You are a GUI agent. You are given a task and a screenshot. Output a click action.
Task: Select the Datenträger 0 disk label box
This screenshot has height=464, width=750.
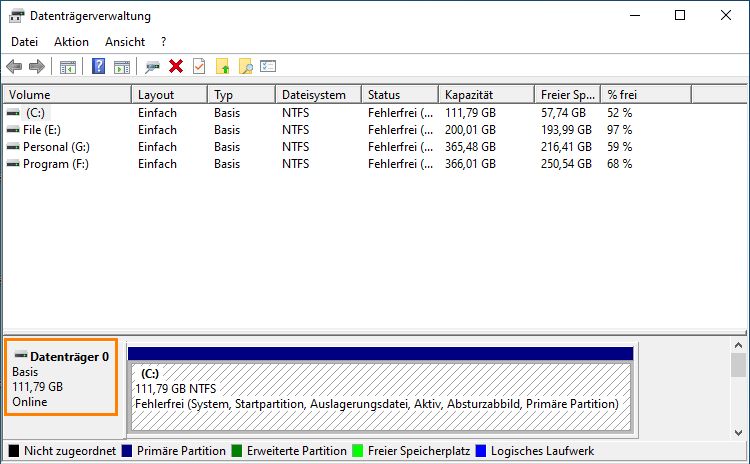coord(61,377)
